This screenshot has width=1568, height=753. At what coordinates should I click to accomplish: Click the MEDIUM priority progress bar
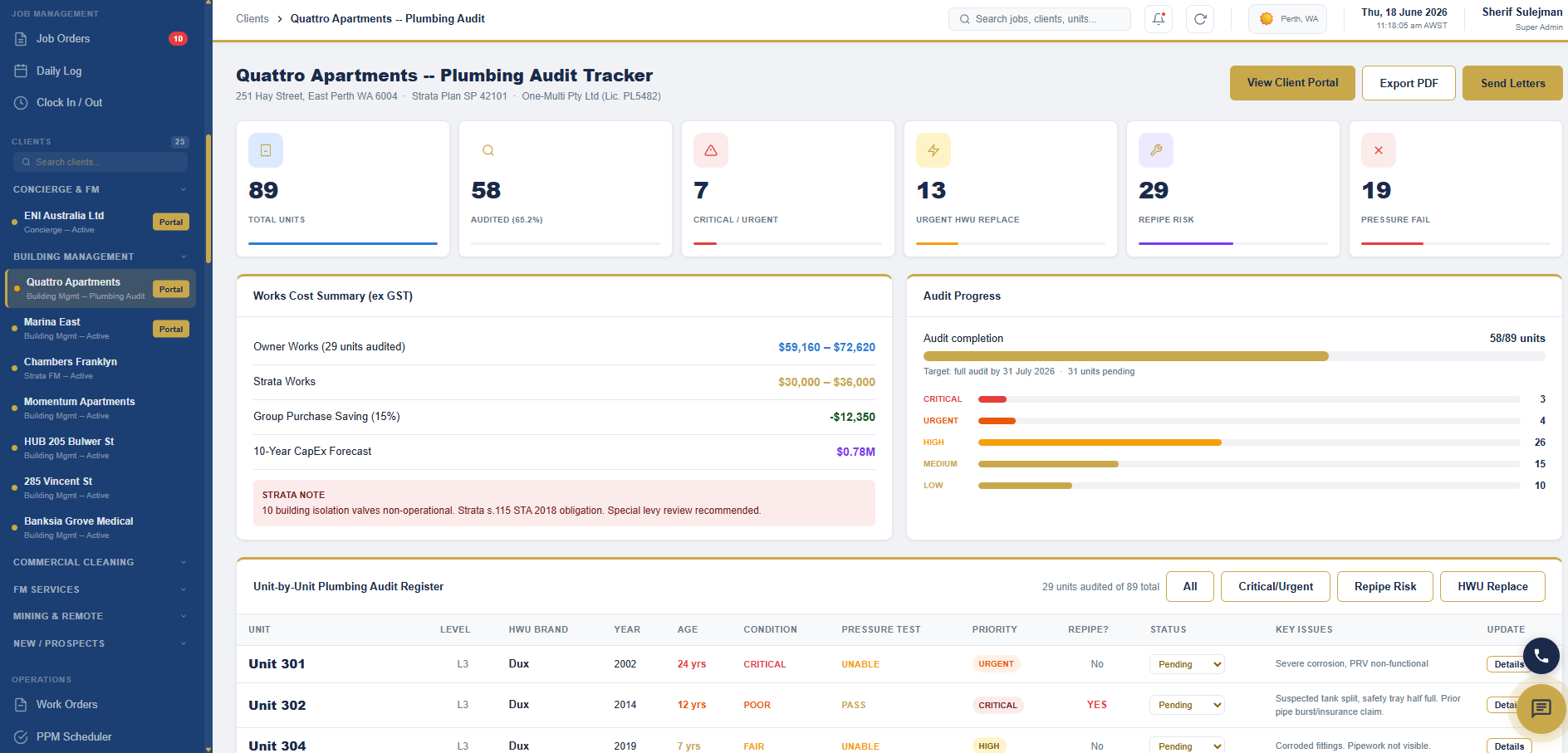(x=1249, y=464)
